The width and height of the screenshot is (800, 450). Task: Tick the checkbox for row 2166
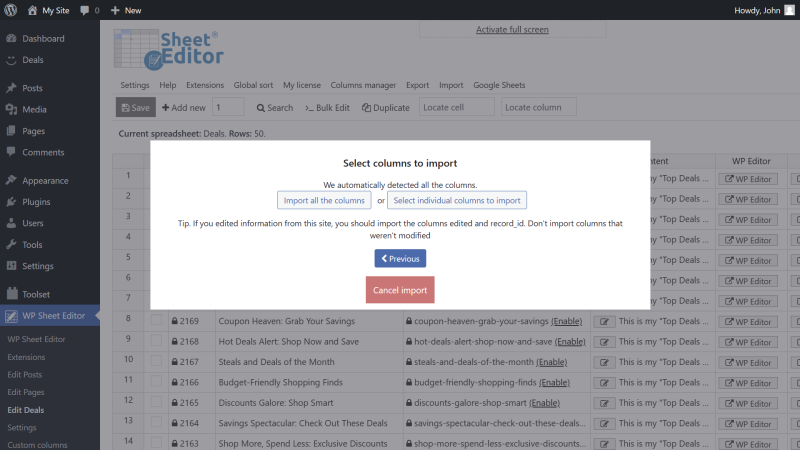[156, 381]
